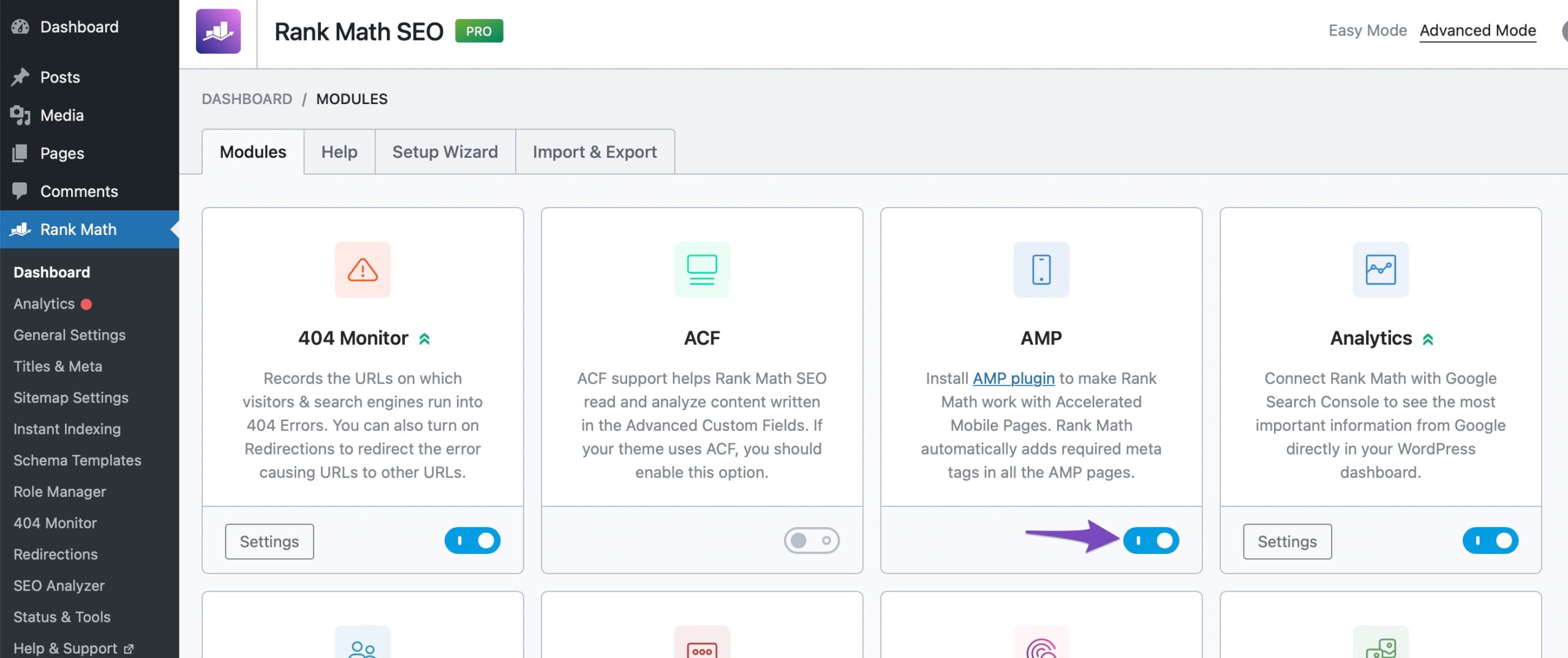Click the Rank Math SEO logo icon

coord(218,31)
